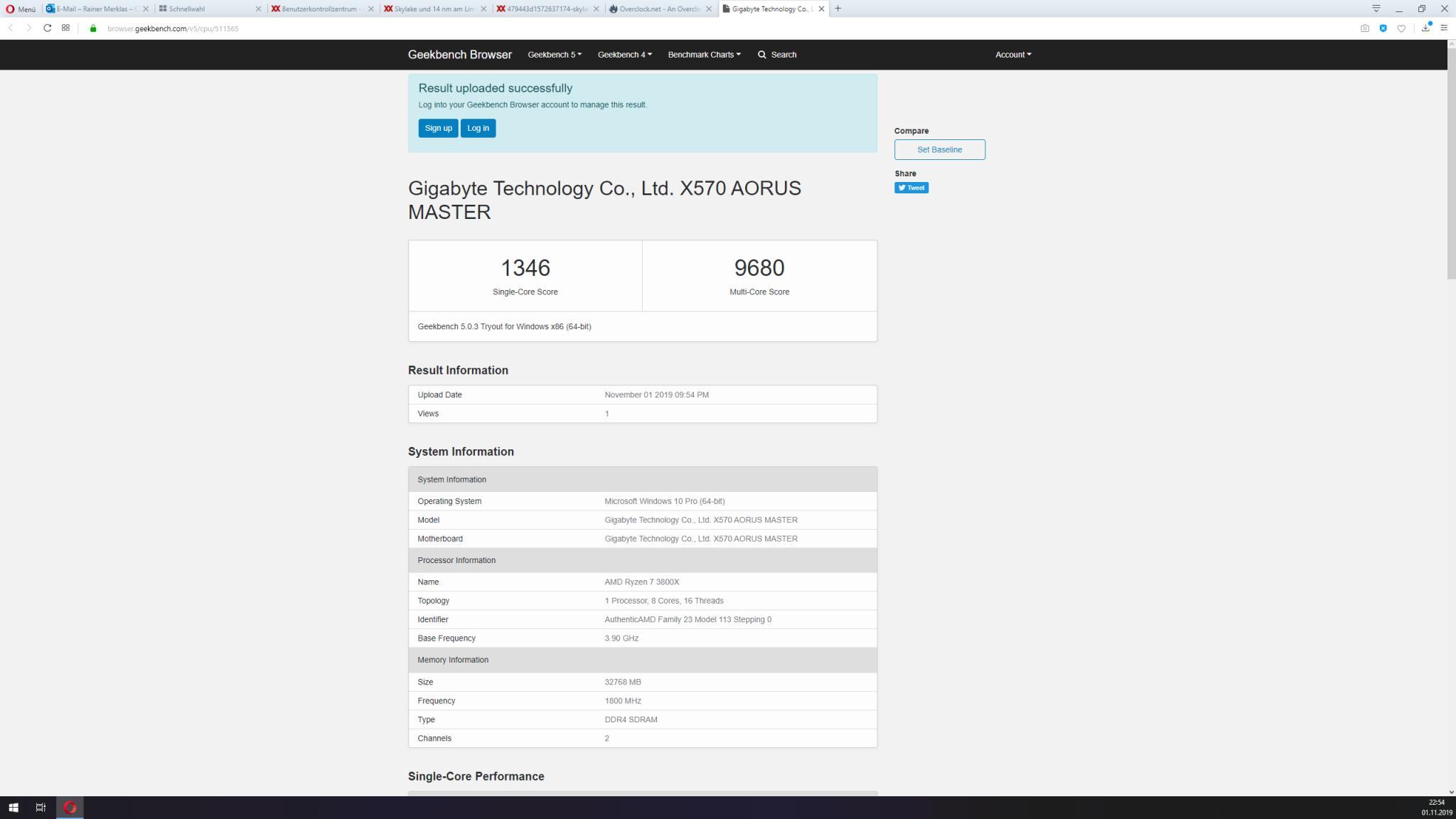The height and width of the screenshot is (819, 1456).
Task: Click the AMD Ryzen 7 3800X value
Action: pyautogui.click(x=641, y=582)
